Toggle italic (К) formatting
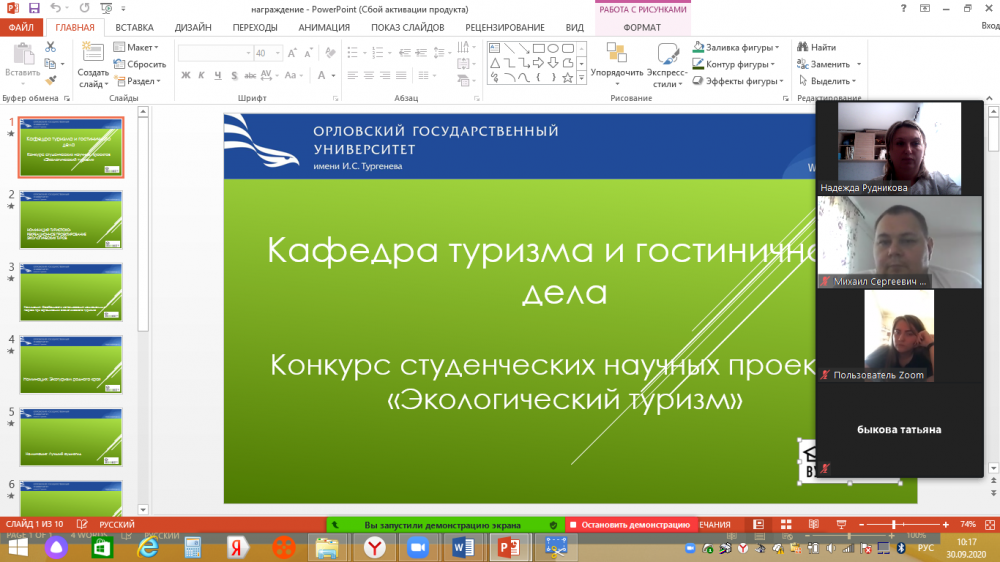The width and height of the screenshot is (1000, 562). click(201, 76)
